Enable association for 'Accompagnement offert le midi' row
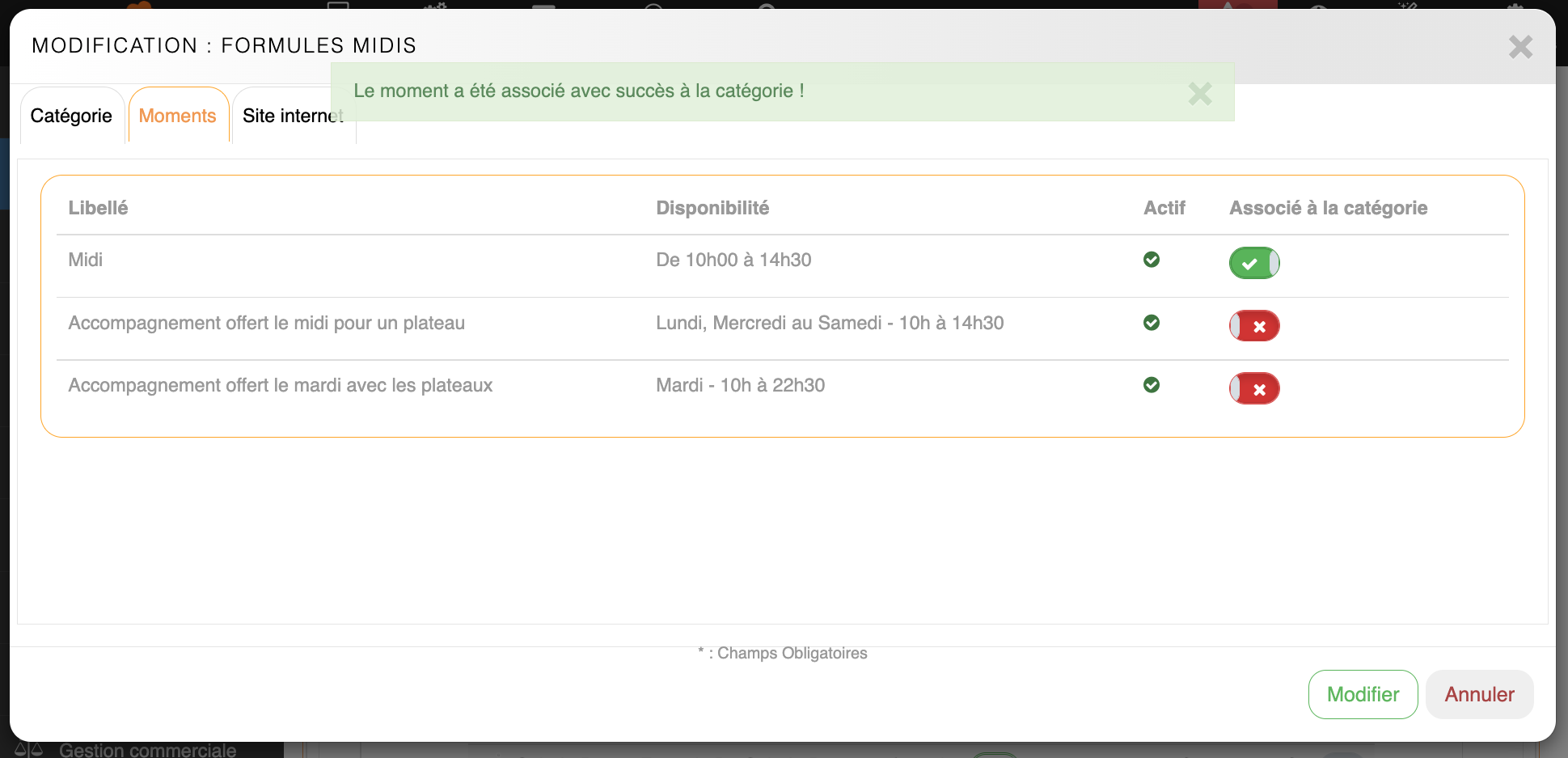The image size is (1568, 758). tap(1253, 326)
